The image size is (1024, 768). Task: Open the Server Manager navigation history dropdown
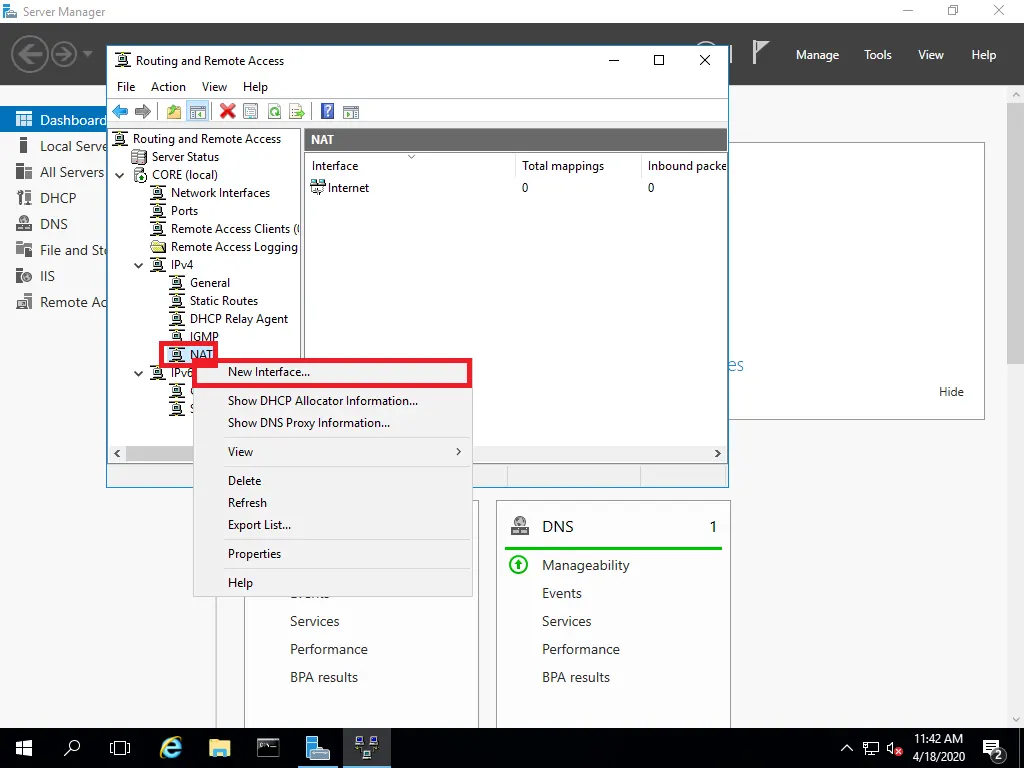88,54
